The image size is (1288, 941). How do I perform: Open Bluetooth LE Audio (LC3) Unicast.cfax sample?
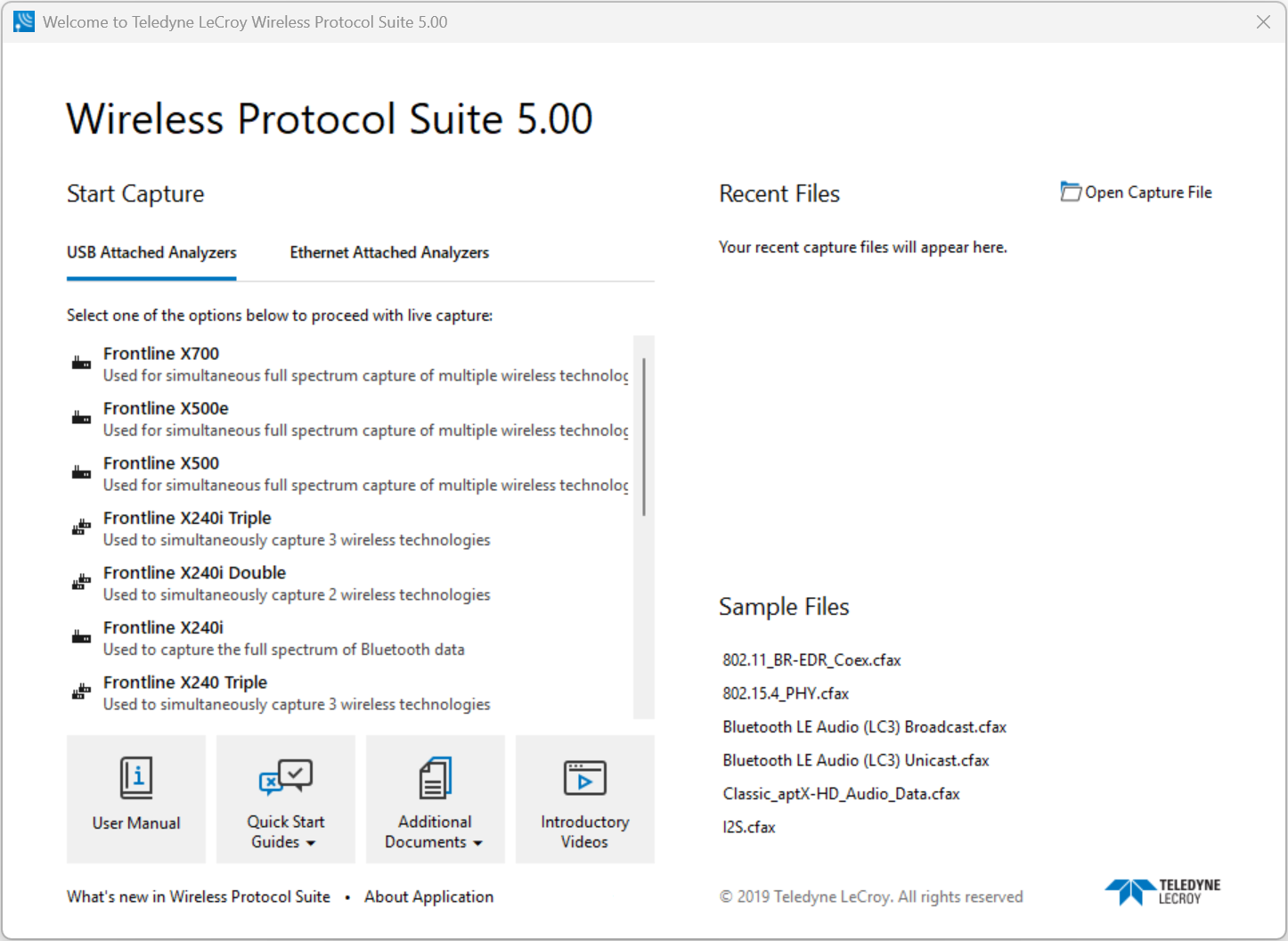click(x=856, y=760)
